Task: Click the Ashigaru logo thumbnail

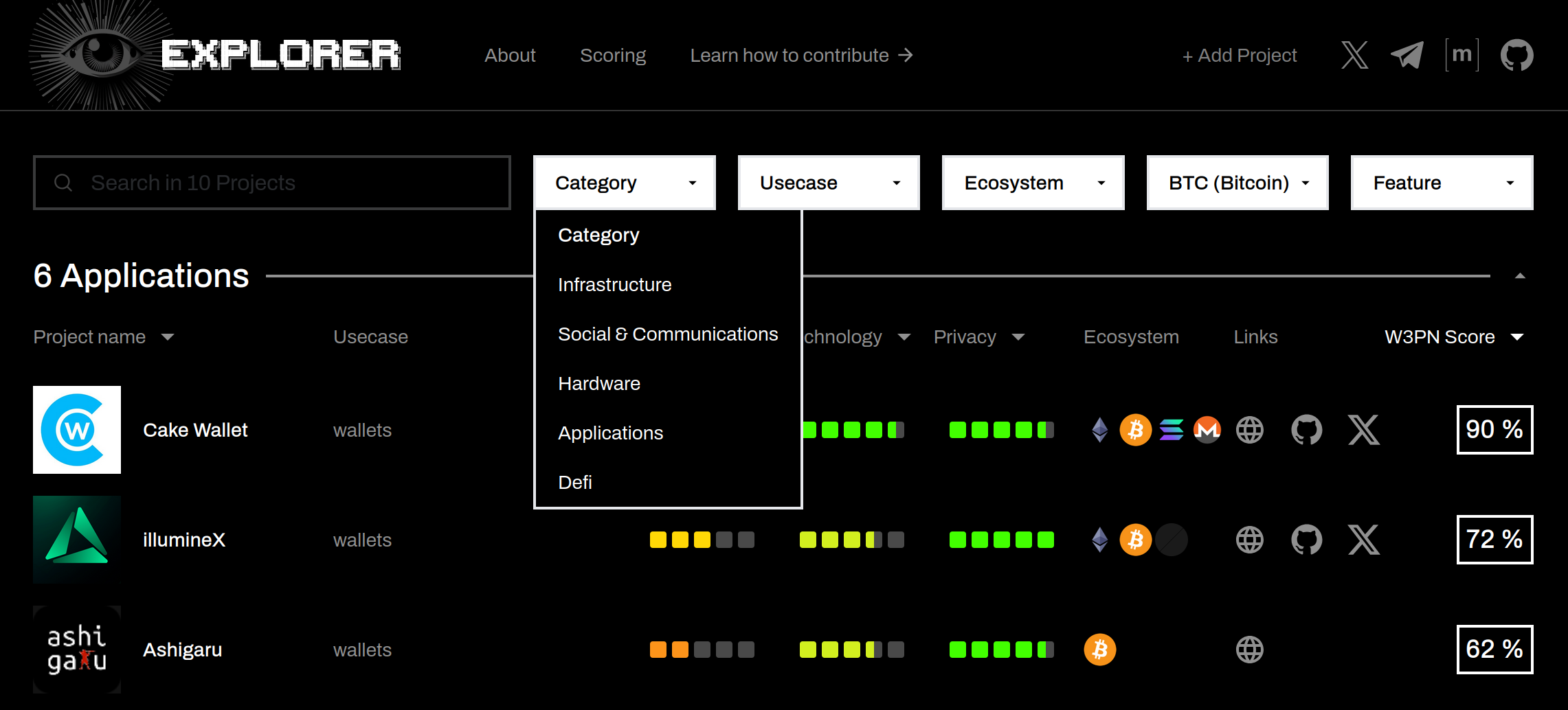Action: click(x=77, y=650)
